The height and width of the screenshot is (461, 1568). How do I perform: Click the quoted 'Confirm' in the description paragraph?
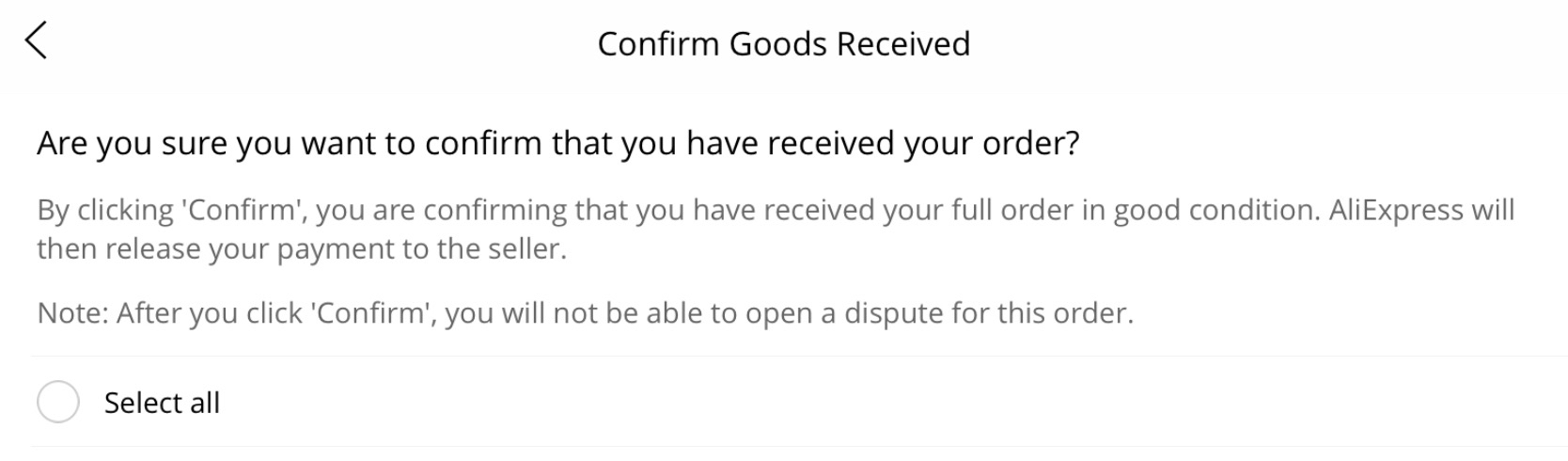coord(245,210)
